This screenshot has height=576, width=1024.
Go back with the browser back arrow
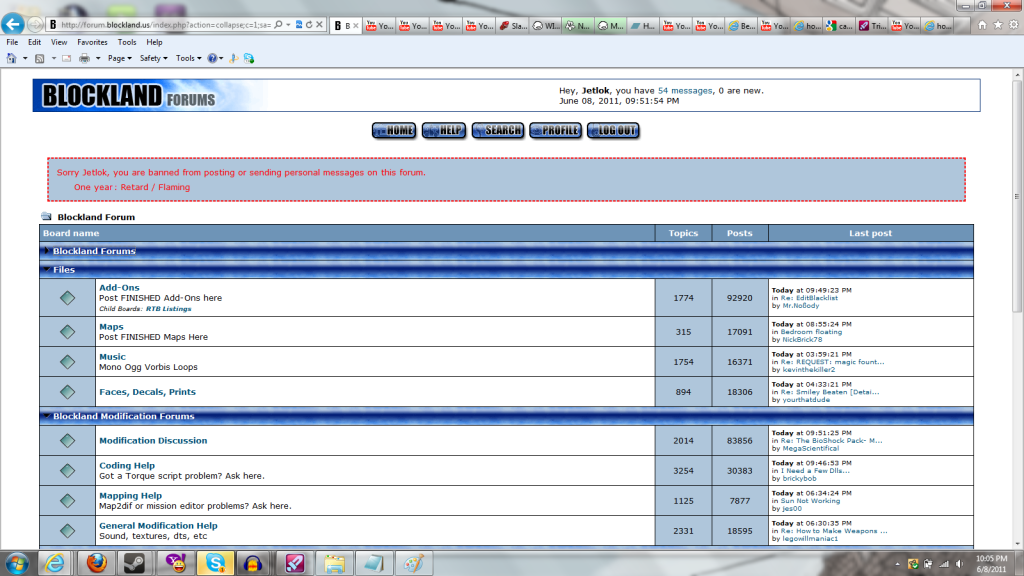(13, 24)
